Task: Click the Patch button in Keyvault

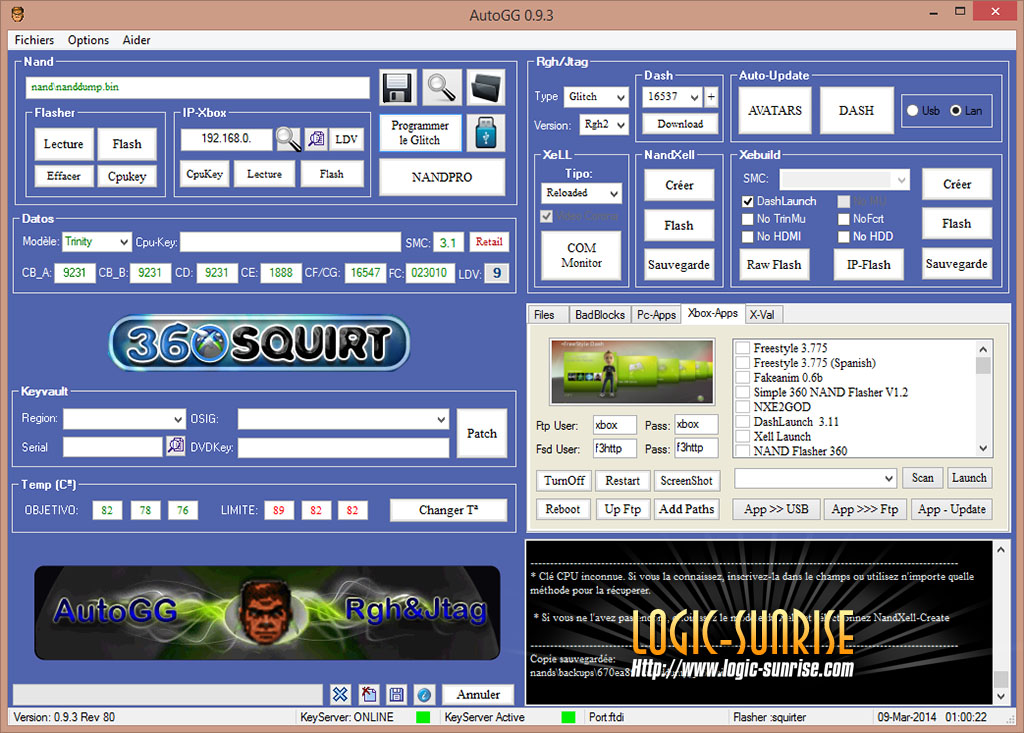Action: coord(482,433)
